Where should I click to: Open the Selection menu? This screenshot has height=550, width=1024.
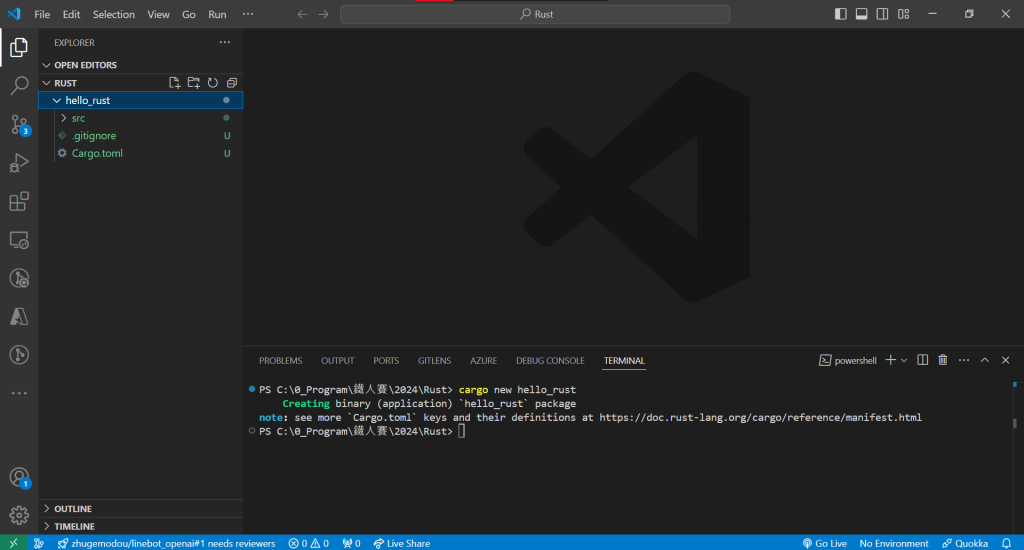tap(114, 14)
